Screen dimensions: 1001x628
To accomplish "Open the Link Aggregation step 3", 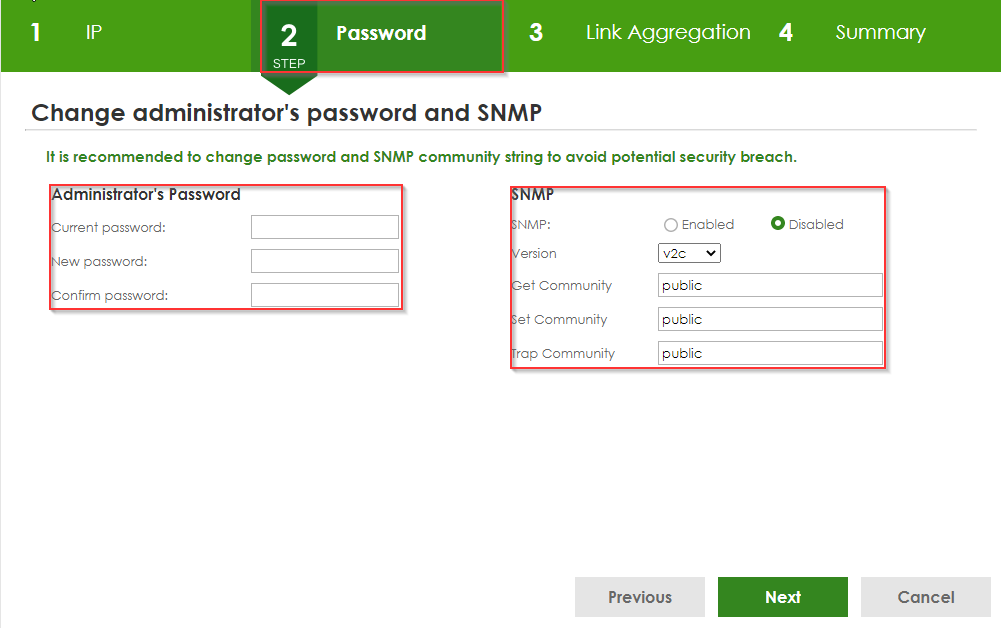I will 667,33.
